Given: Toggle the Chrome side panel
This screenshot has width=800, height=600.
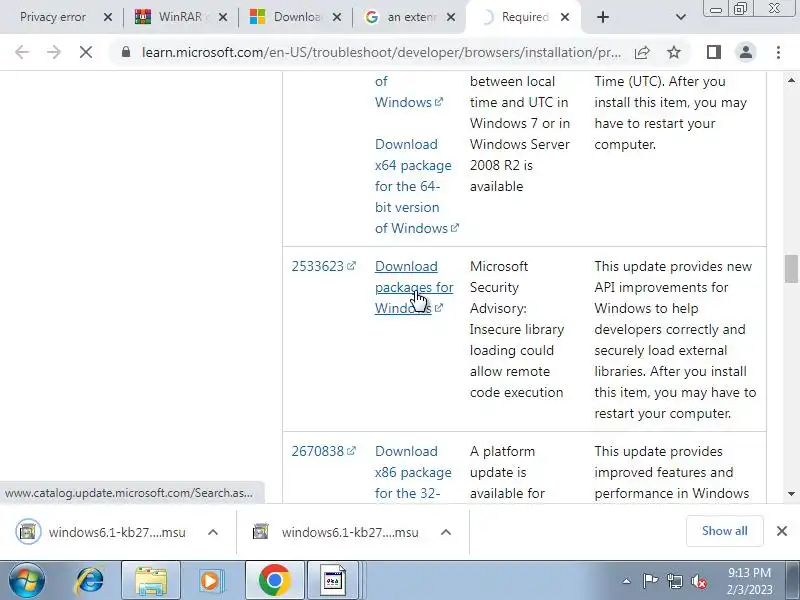Looking at the screenshot, I should tap(714, 52).
